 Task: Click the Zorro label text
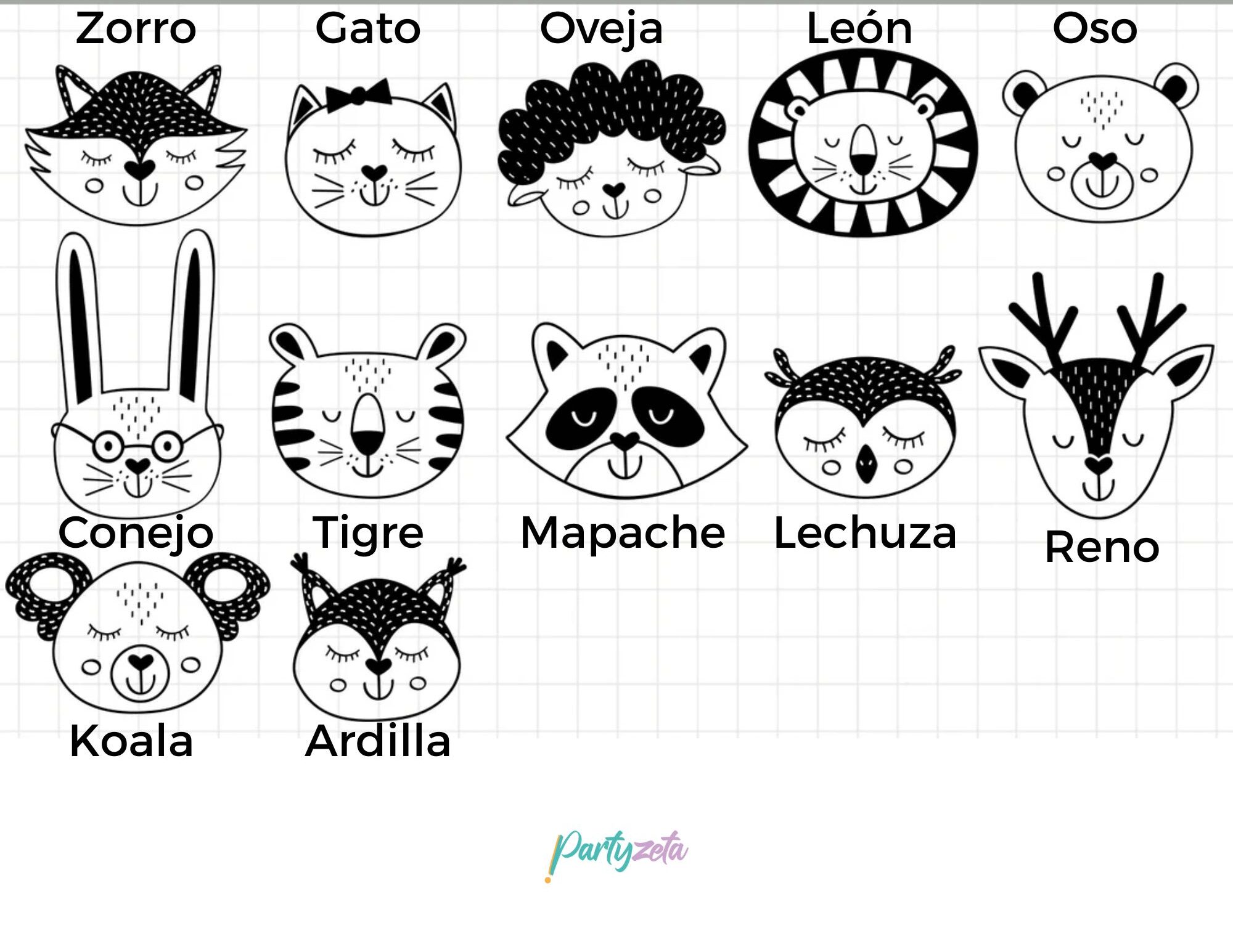pyautogui.click(x=136, y=28)
